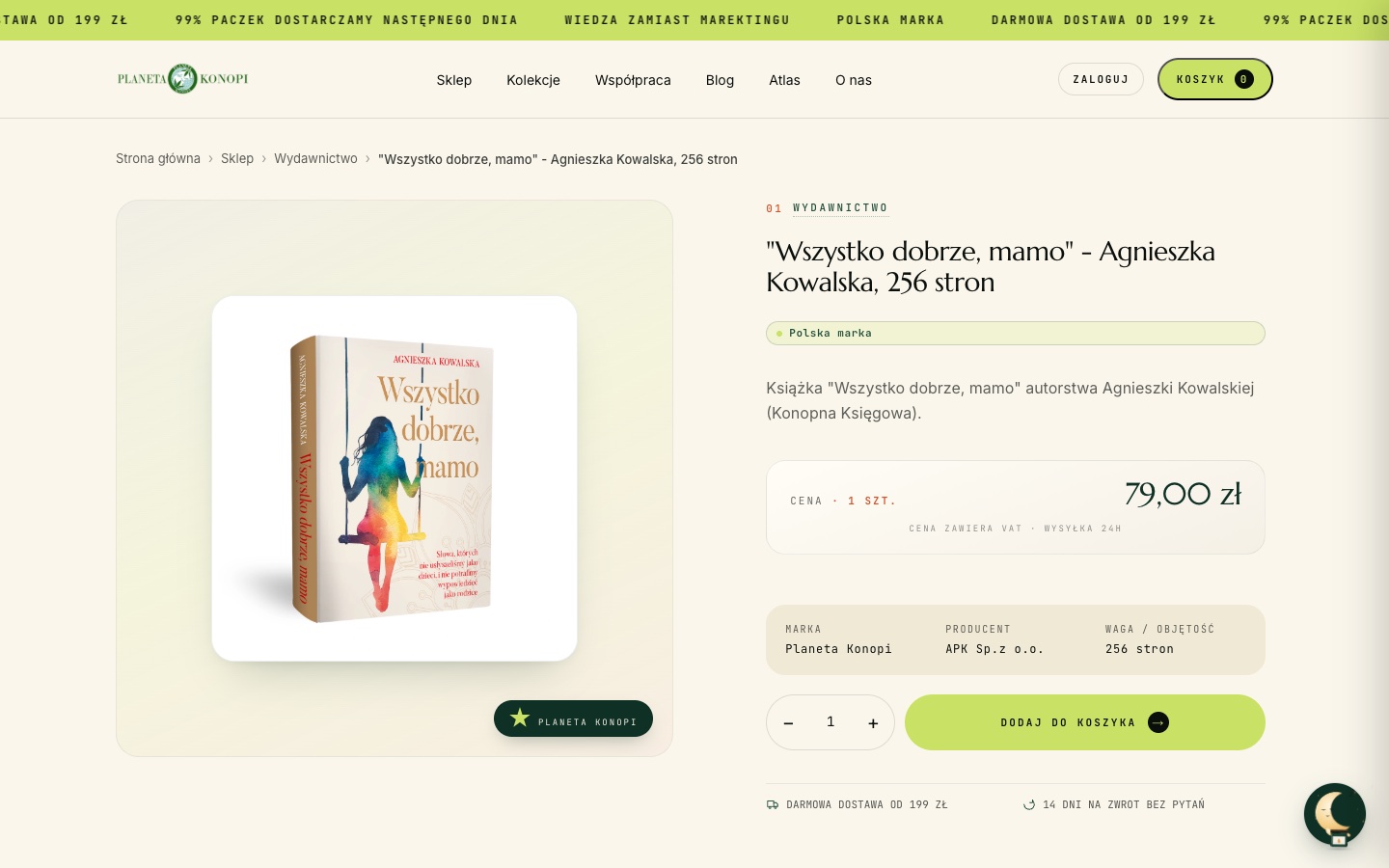The height and width of the screenshot is (868, 1389).
Task: Open the Atlas section
Action: [x=784, y=80]
